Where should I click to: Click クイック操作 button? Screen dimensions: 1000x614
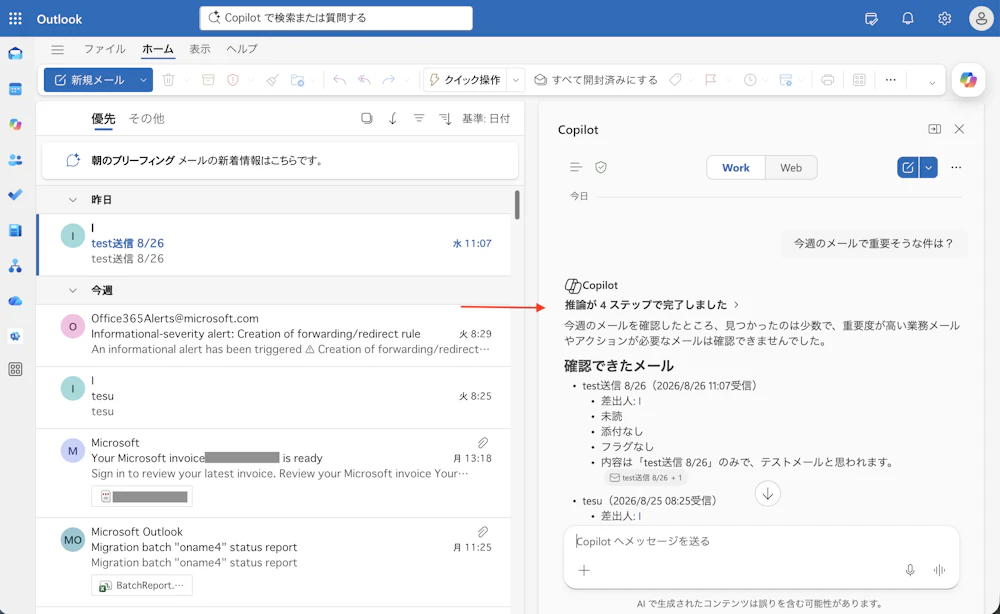466,80
